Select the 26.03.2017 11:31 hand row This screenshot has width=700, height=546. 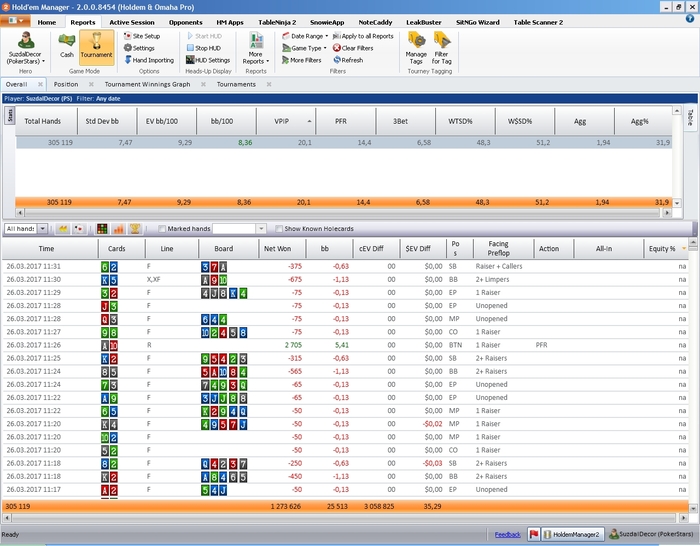(345, 267)
